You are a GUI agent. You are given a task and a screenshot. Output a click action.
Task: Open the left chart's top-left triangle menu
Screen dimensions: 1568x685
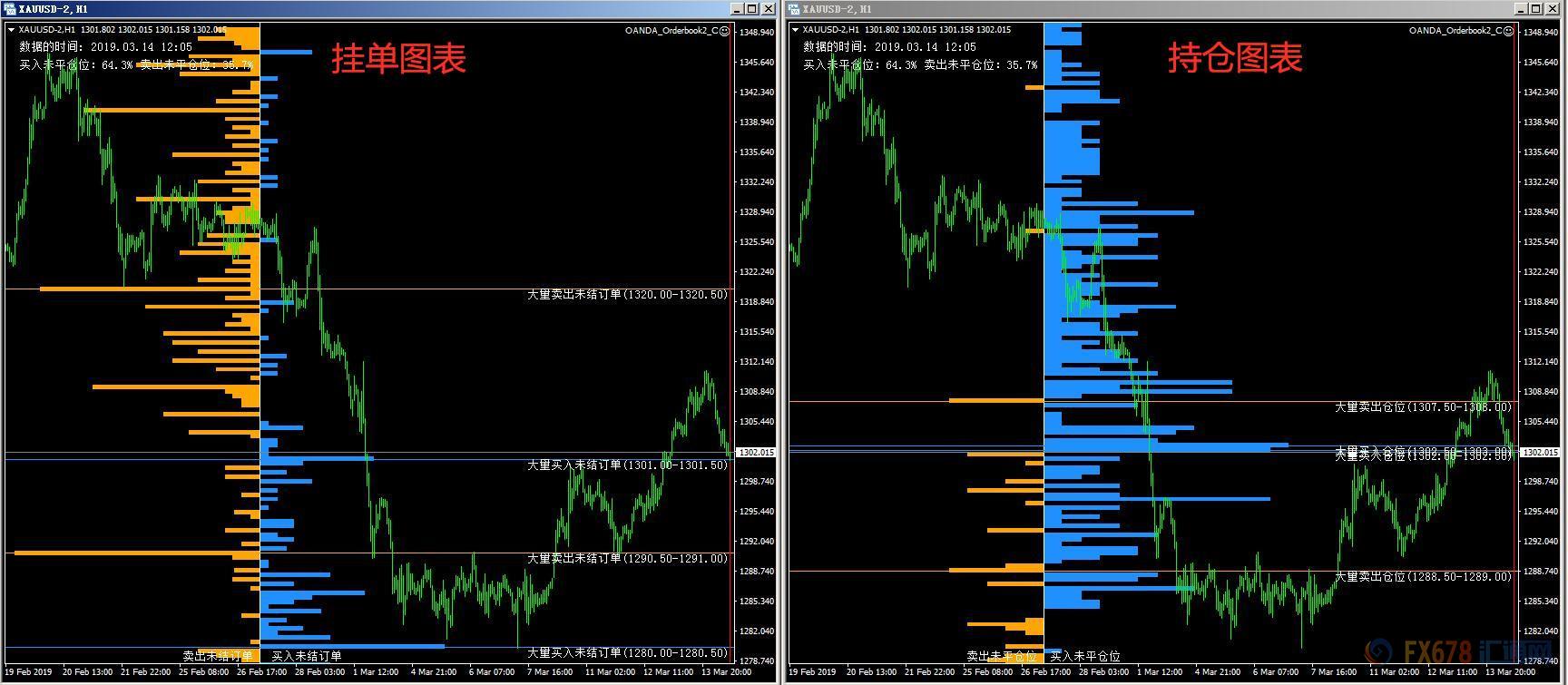(11, 30)
